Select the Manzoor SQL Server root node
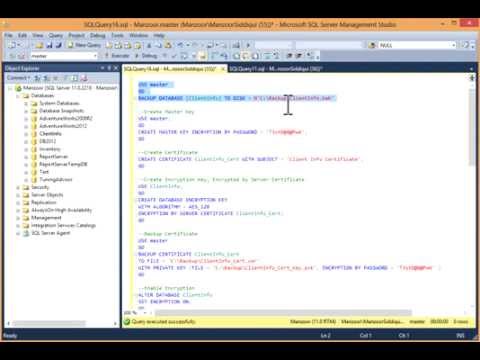The width and height of the screenshot is (480, 360). [70, 88]
